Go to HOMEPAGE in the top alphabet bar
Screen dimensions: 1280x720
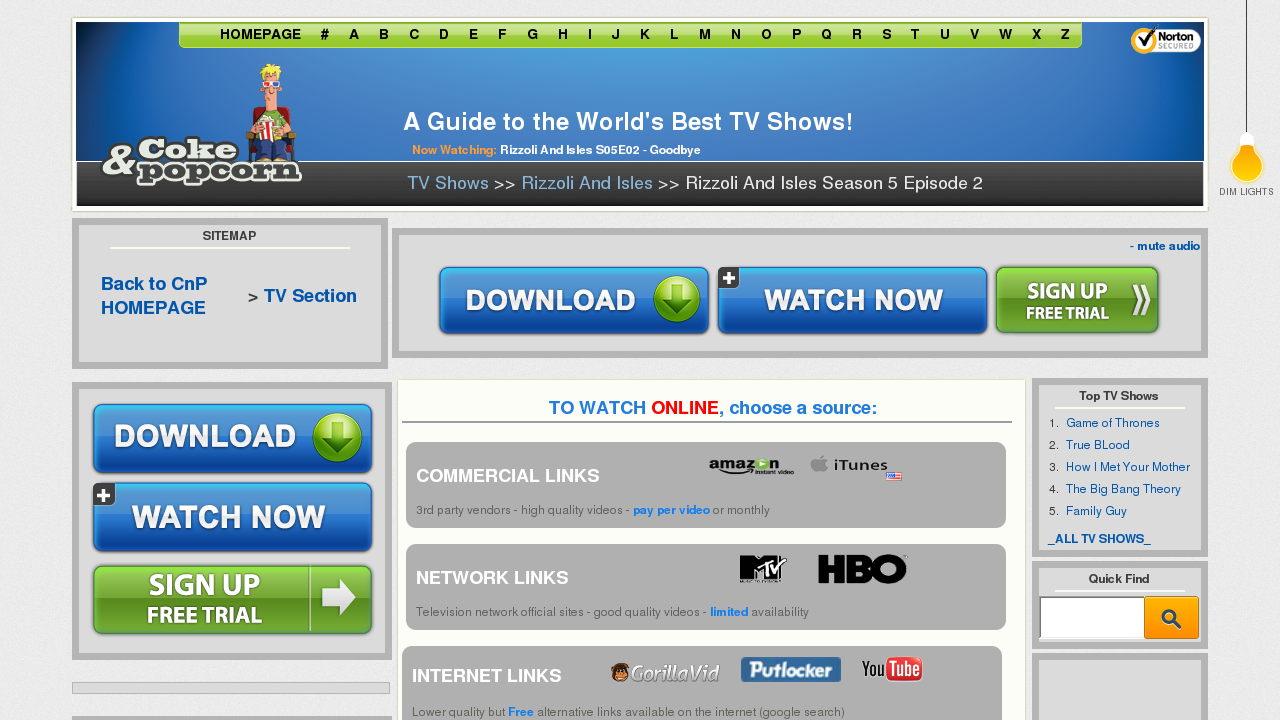(x=260, y=34)
